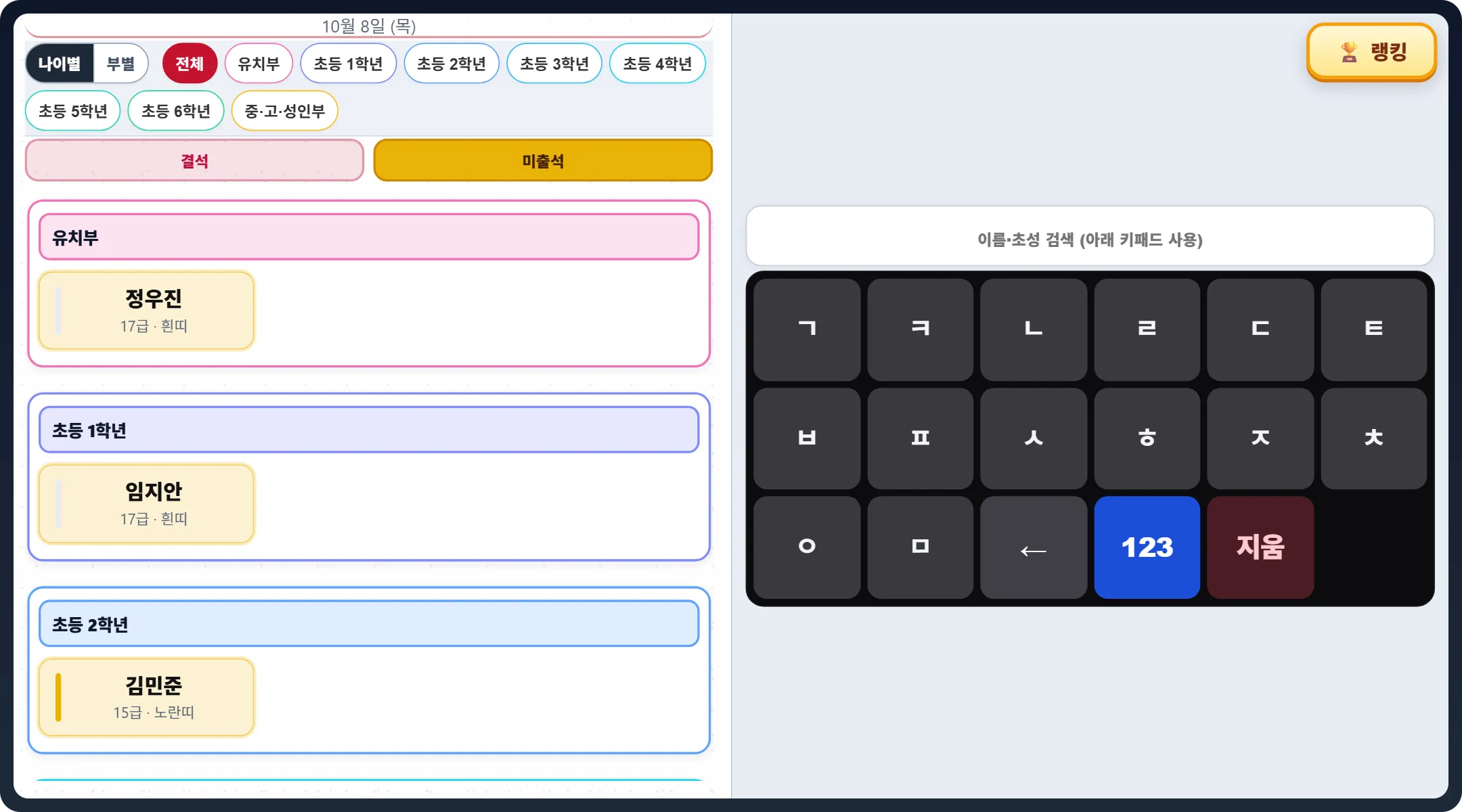Filter by 초등 4학년 chip
The width and height of the screenshot is (1462, 812).
pyautogui.click(x=657, y=64)
